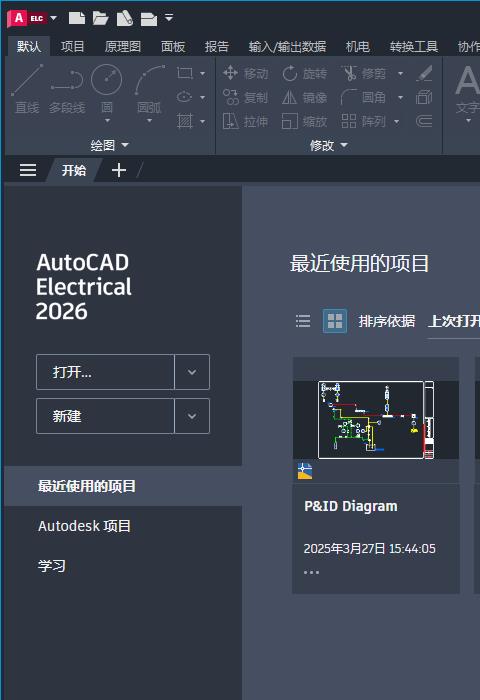The width and height of the screenshot is (480, 700).
Task: Select the 阵列 (Array) tool
Action: pos(363,121)
